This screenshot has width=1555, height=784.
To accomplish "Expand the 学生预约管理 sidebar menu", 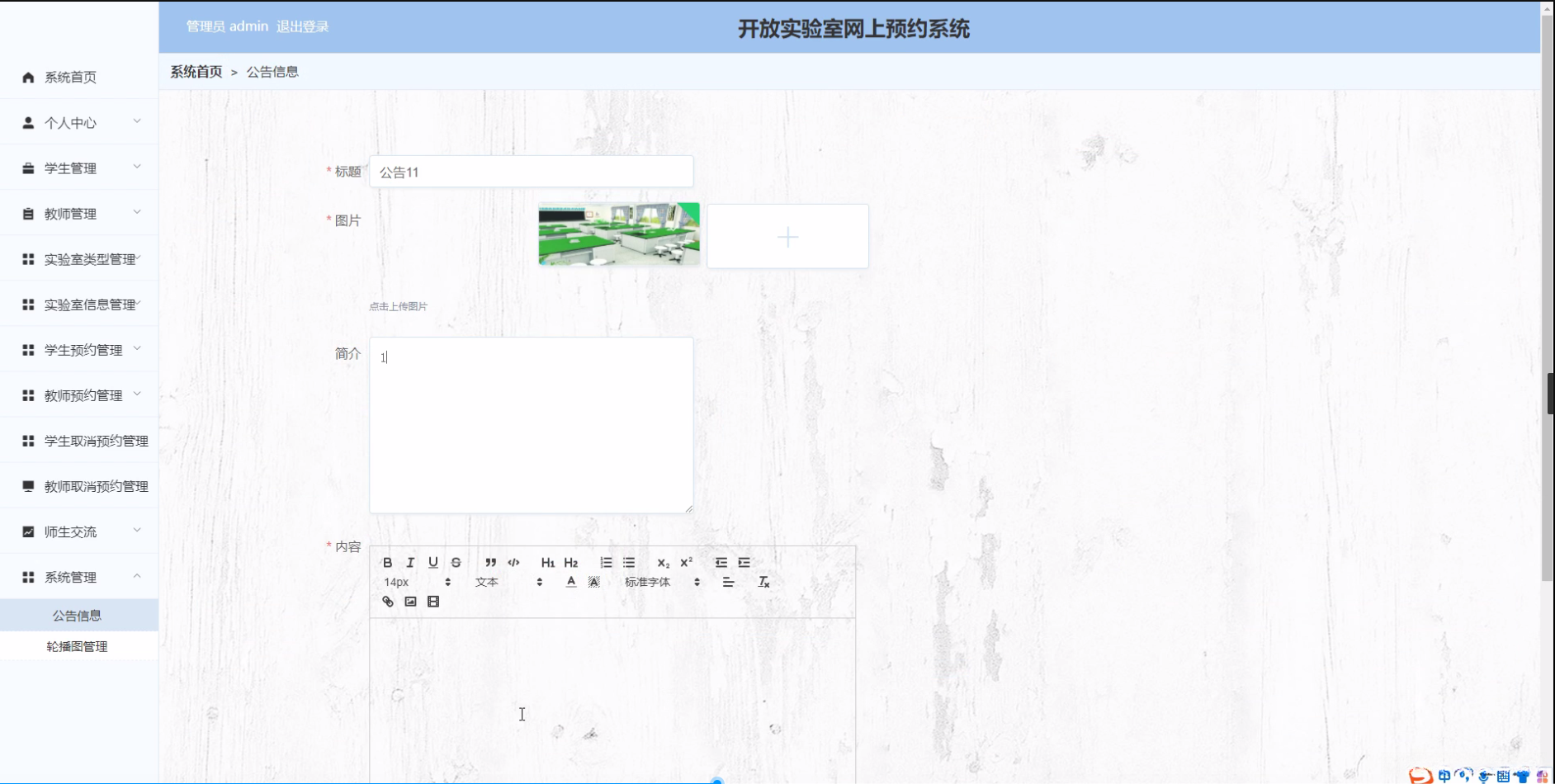I will [79, 350].
